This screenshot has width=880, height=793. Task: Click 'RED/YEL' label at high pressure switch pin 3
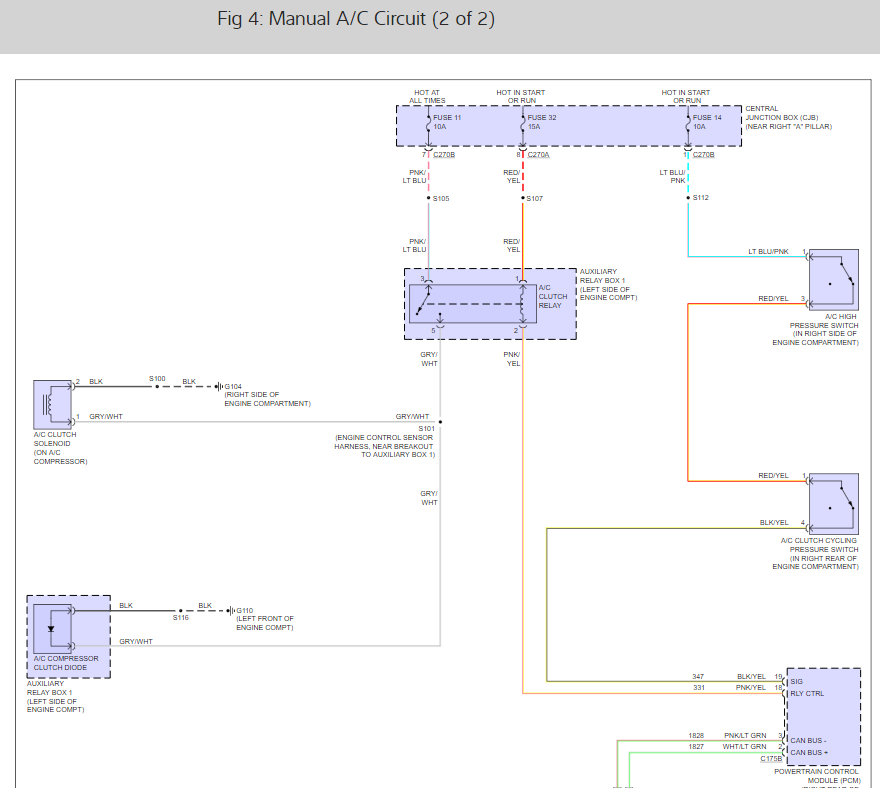[773, 299]
